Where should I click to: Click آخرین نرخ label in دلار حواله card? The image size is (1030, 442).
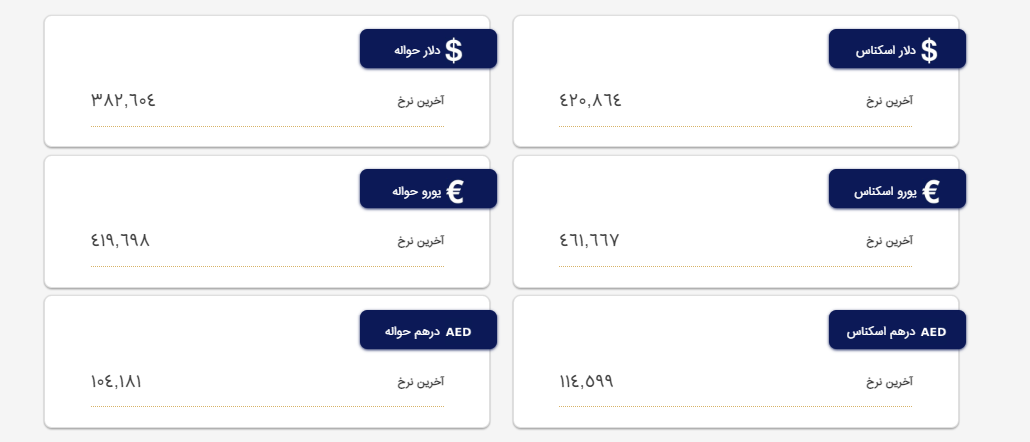[420, 101]
